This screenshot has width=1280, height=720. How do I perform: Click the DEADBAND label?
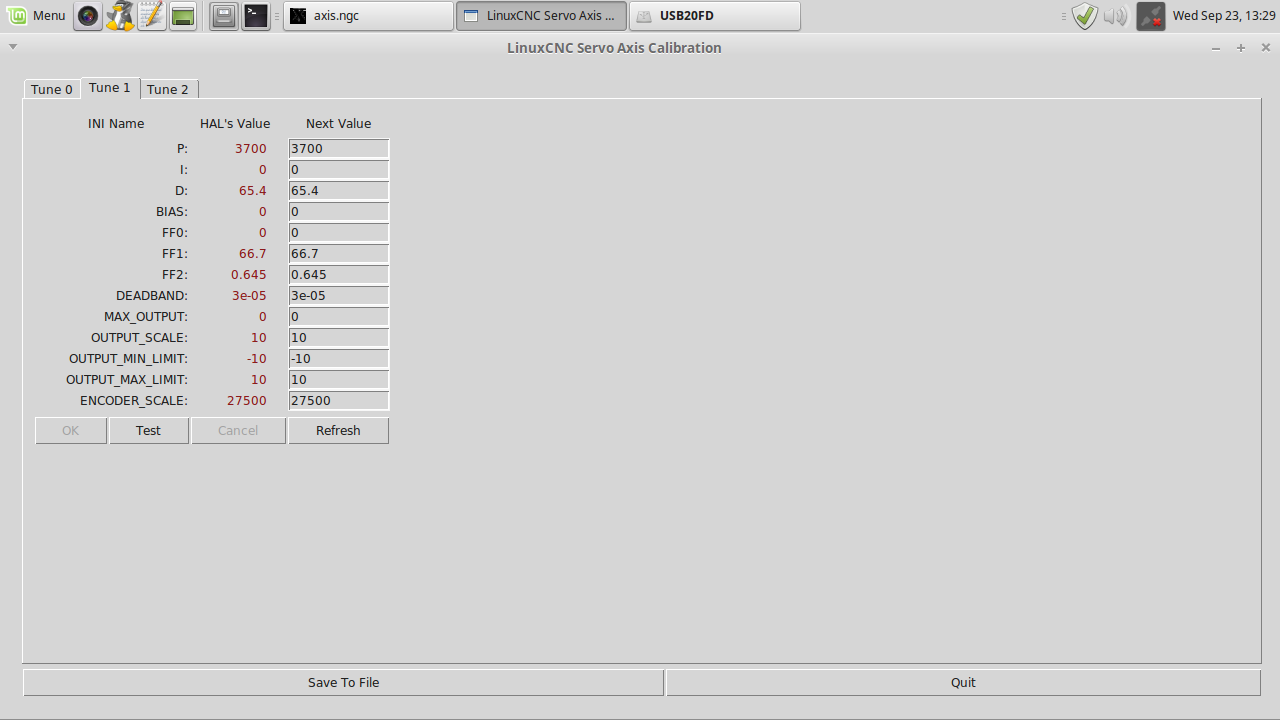click(152, 295)
